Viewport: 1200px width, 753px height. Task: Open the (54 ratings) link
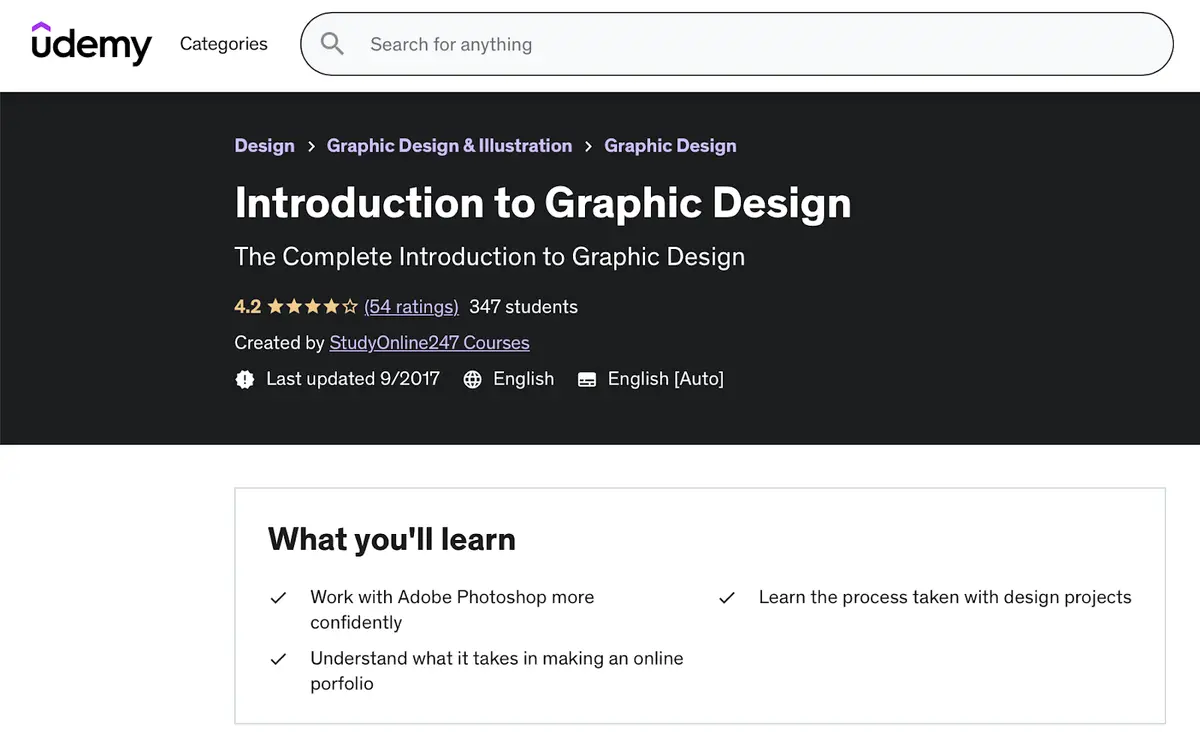coord(411,306)
